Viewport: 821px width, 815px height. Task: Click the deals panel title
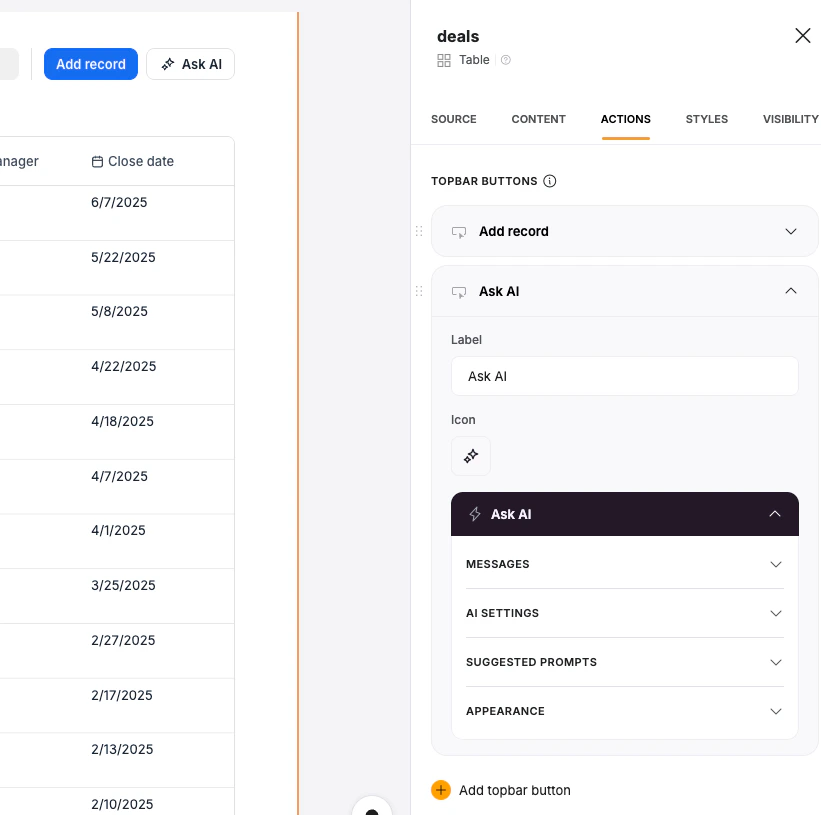(458, 37)
